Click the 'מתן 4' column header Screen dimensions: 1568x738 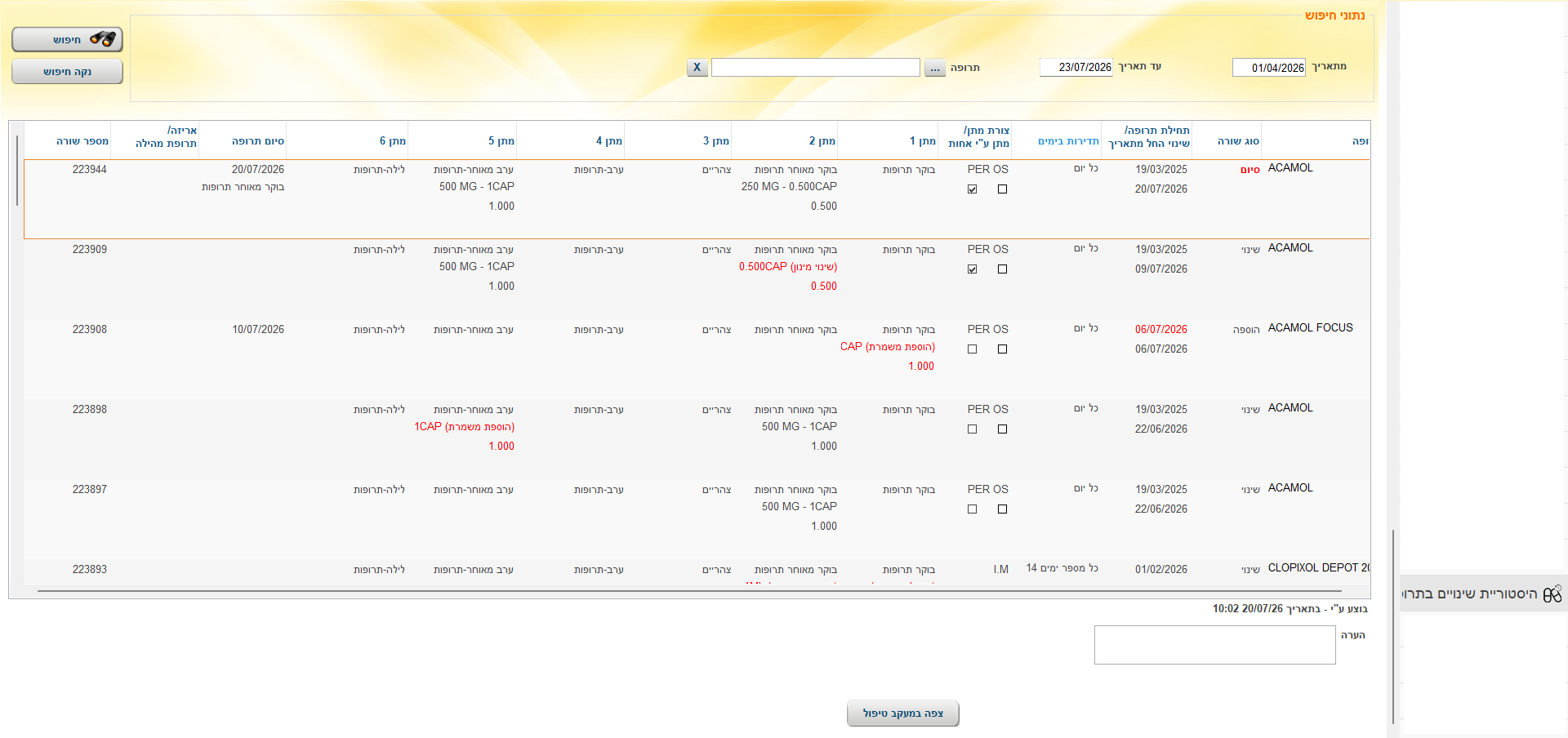point(609,141)
